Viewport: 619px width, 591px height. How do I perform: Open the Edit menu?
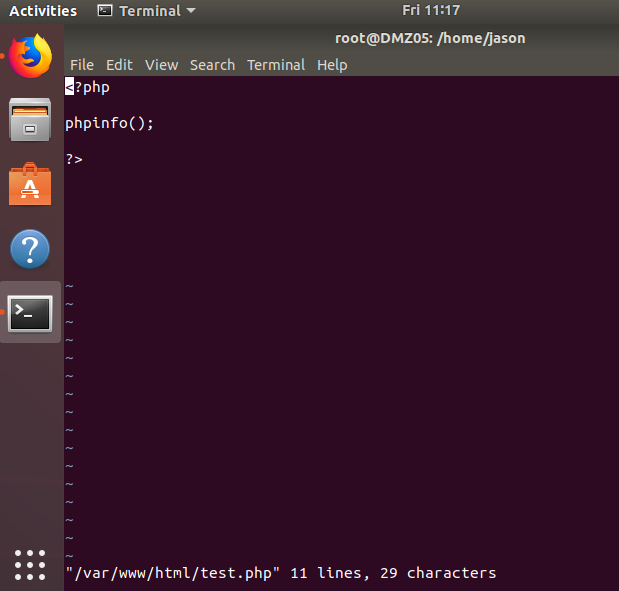[x=119, y=65]
